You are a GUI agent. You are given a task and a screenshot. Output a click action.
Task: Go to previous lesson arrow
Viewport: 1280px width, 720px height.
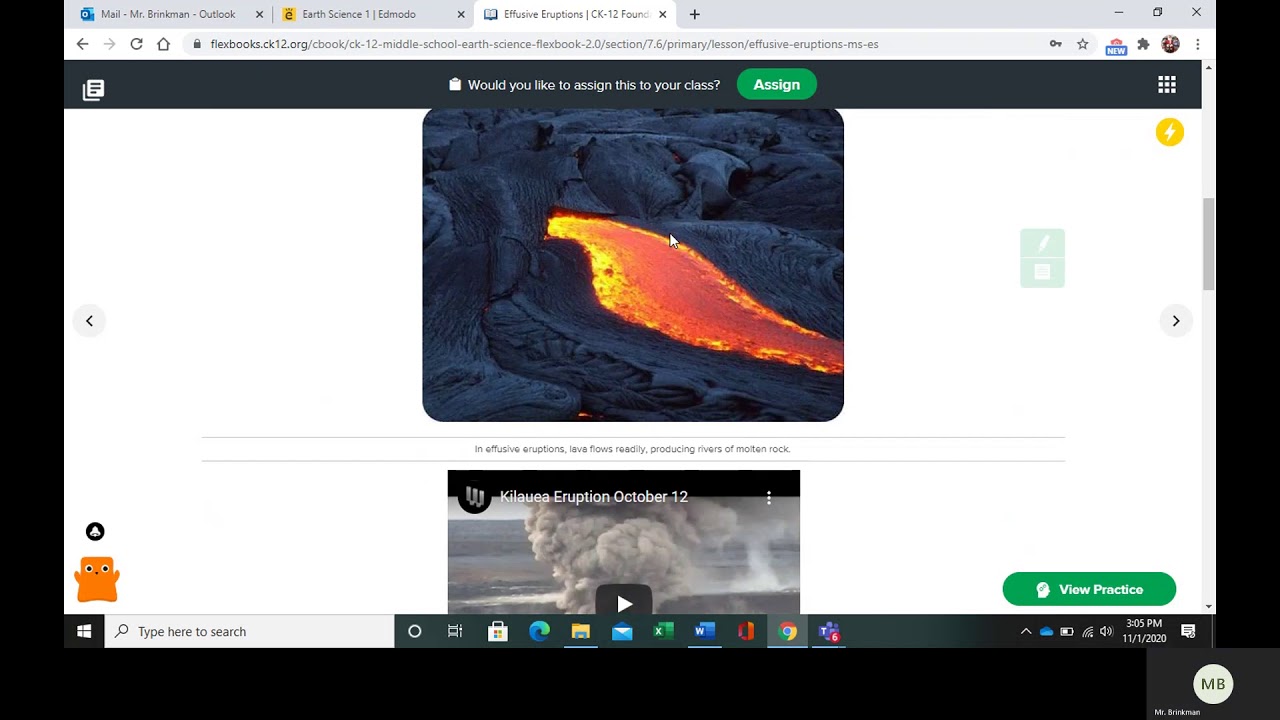89,321
